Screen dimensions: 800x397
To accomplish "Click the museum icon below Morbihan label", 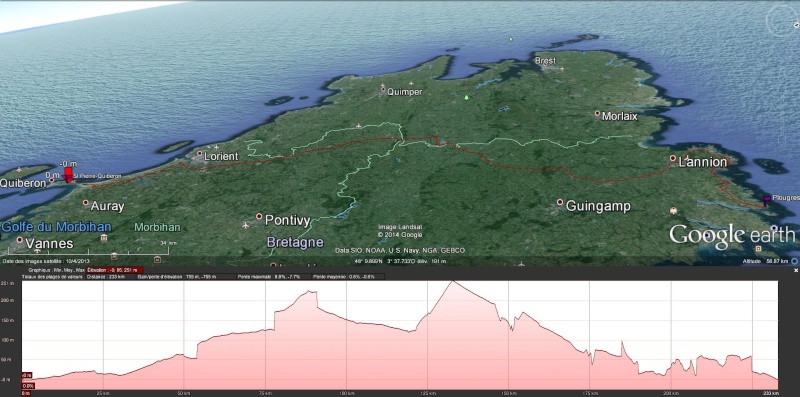I will click(105, 238).
